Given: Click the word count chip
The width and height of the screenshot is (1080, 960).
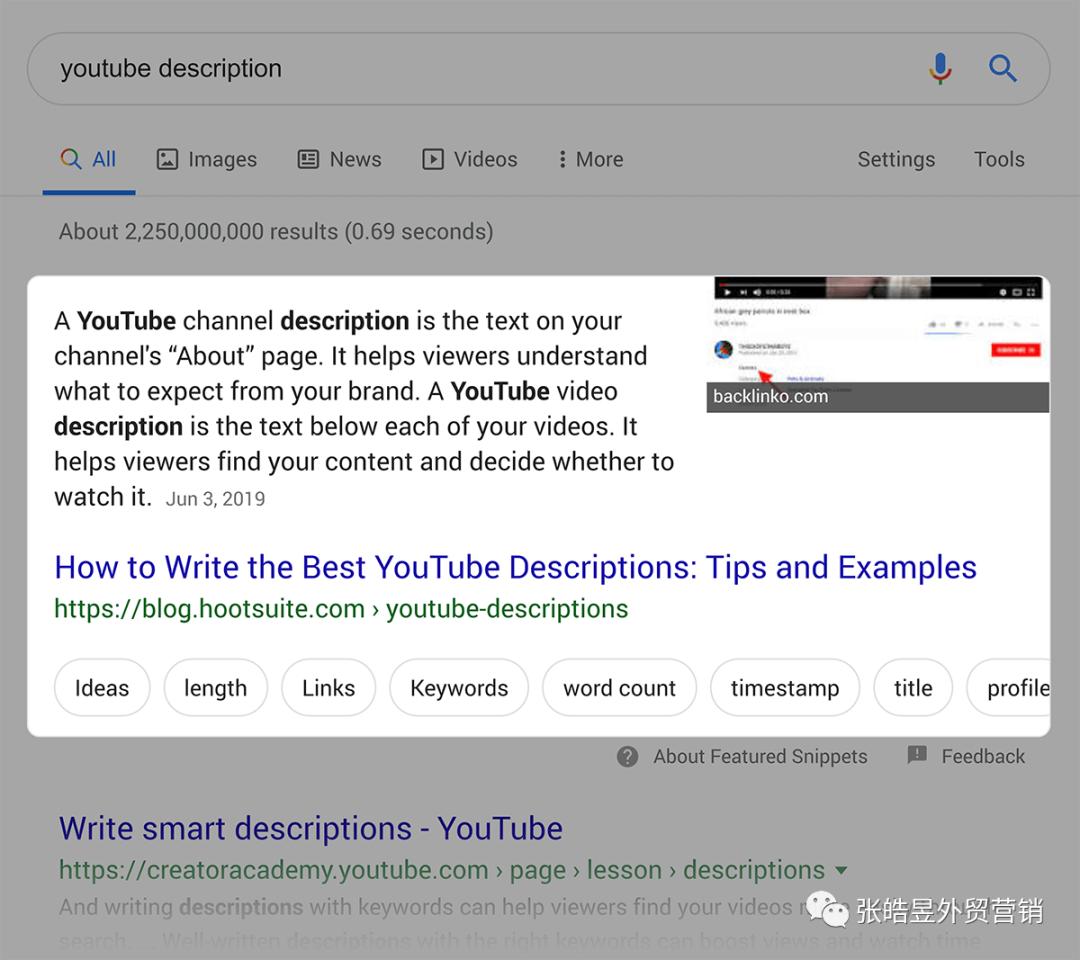Looking at the screenshot, I should click(x=618, y=687).
